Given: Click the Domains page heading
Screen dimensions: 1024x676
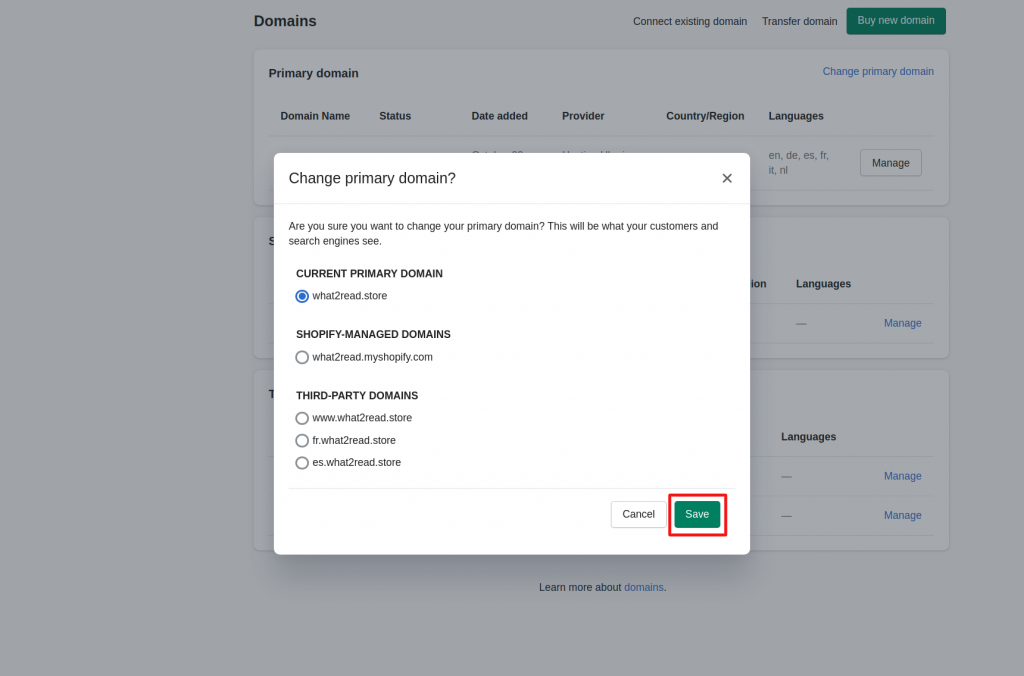Looking at the screenshot, I should coord(285,21).
